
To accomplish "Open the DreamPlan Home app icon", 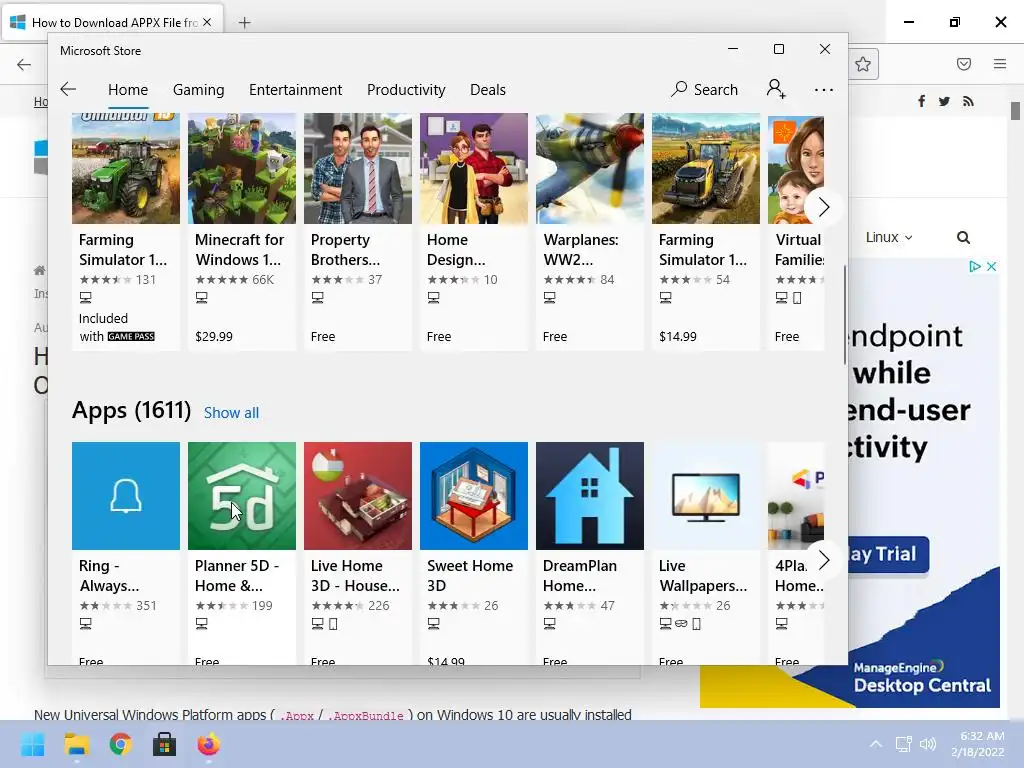I will [590, 496].
